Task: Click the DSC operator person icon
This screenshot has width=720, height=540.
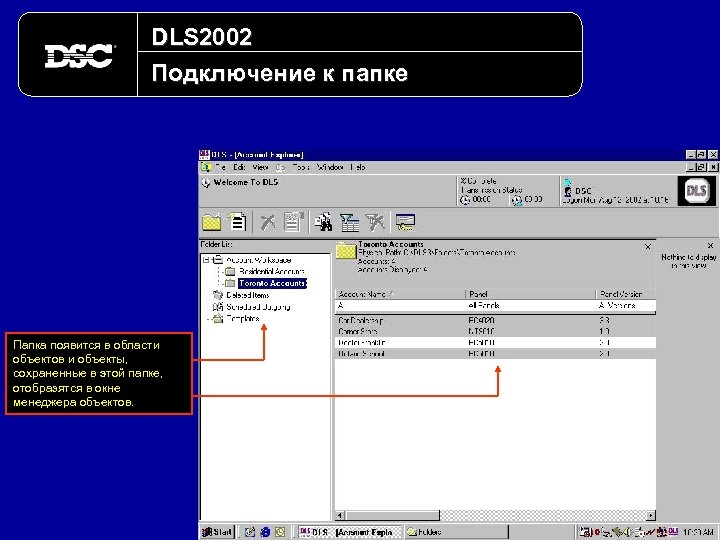Action: [568, 191]
